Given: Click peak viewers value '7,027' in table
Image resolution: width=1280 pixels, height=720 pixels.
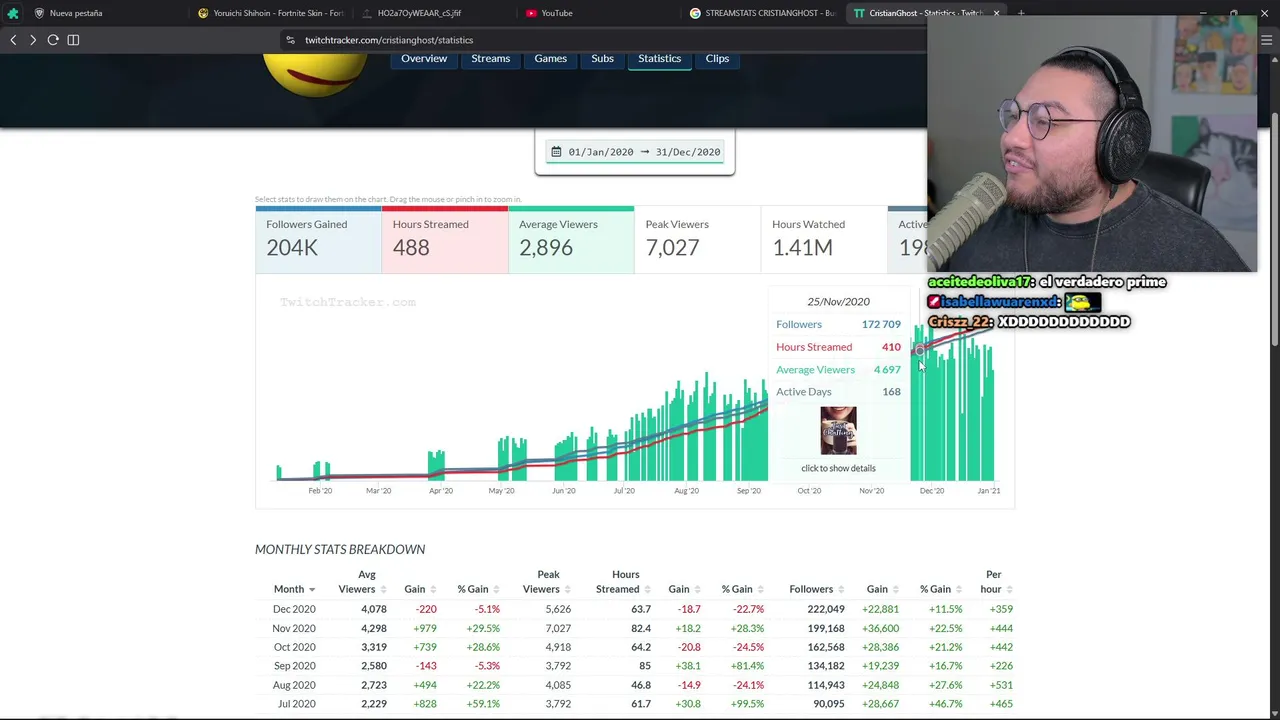Looking at the screenshot, I should click(x=558, y=628).
